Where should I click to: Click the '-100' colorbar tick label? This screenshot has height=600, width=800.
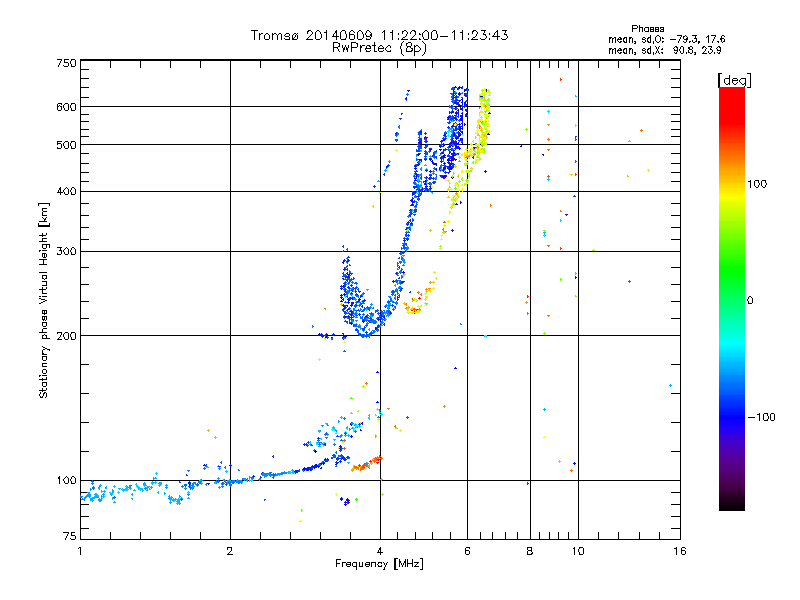(x=762, y=417)
